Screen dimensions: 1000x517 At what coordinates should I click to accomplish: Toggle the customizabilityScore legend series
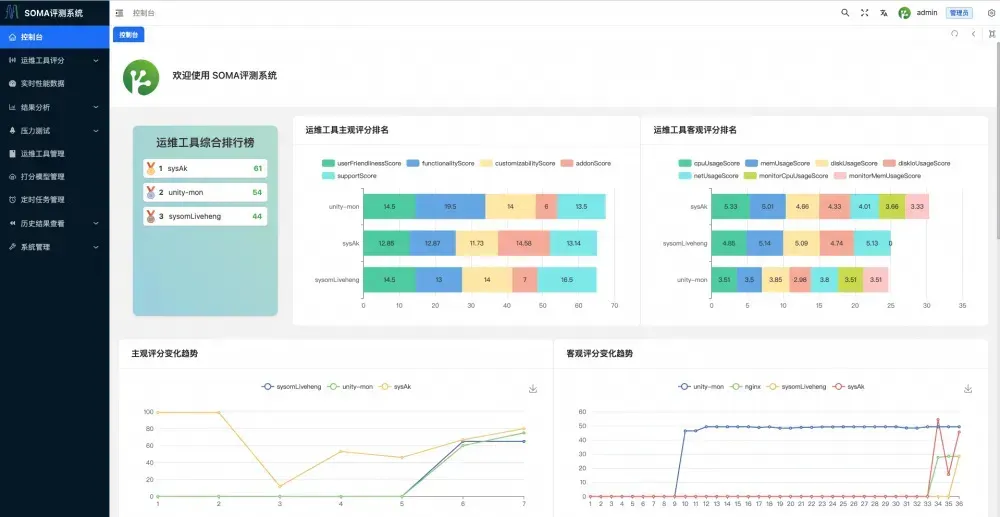point(517,163)
